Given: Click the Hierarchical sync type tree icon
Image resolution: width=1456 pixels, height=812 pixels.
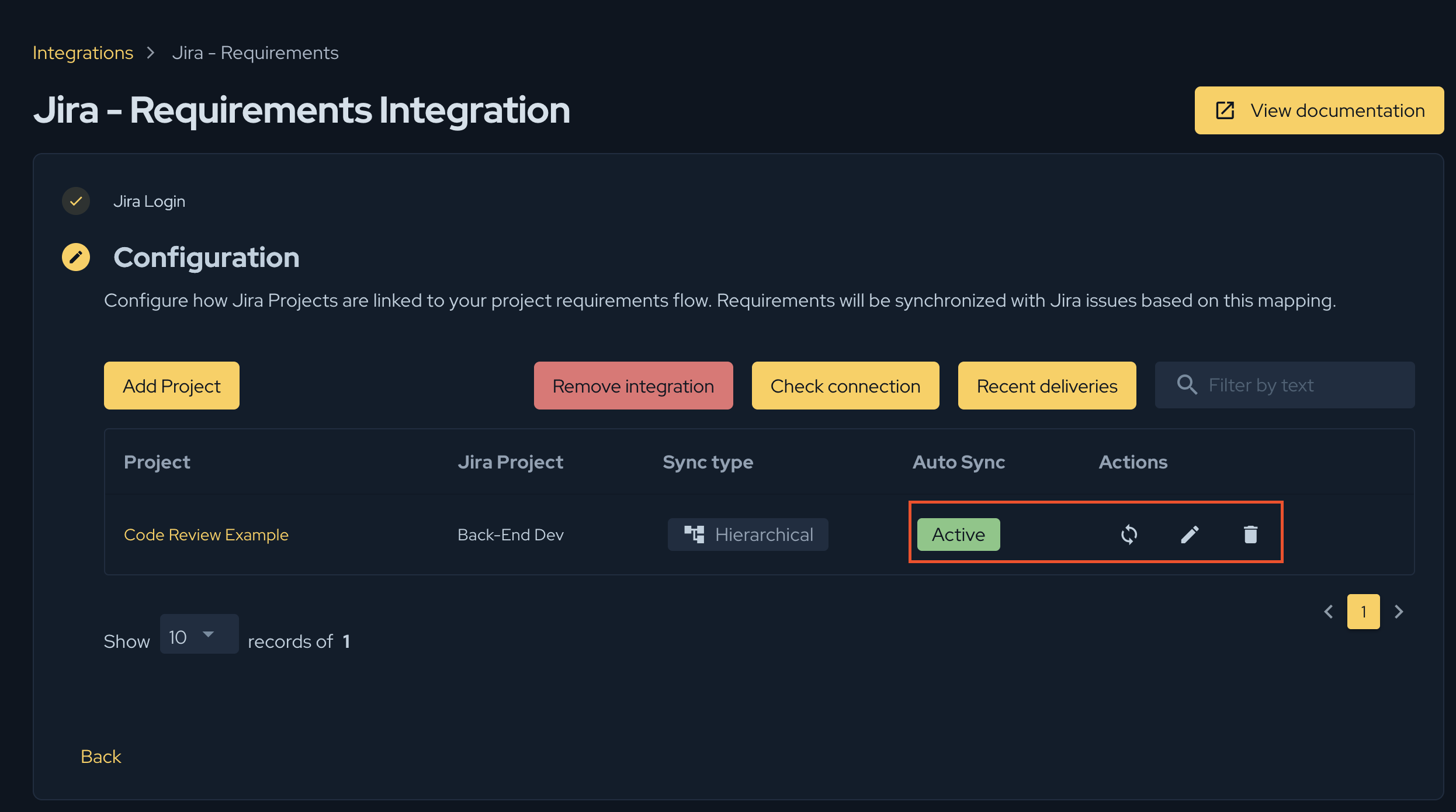Looking at the screenshot, I should click(694, 534).
